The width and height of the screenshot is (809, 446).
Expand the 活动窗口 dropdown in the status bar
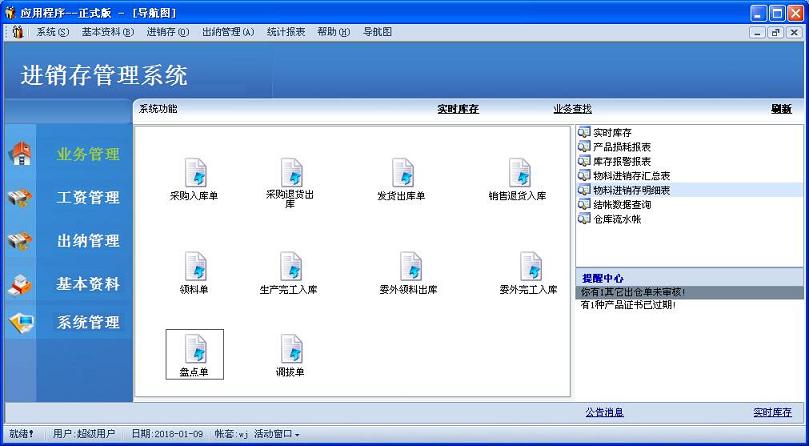(277, 434)
